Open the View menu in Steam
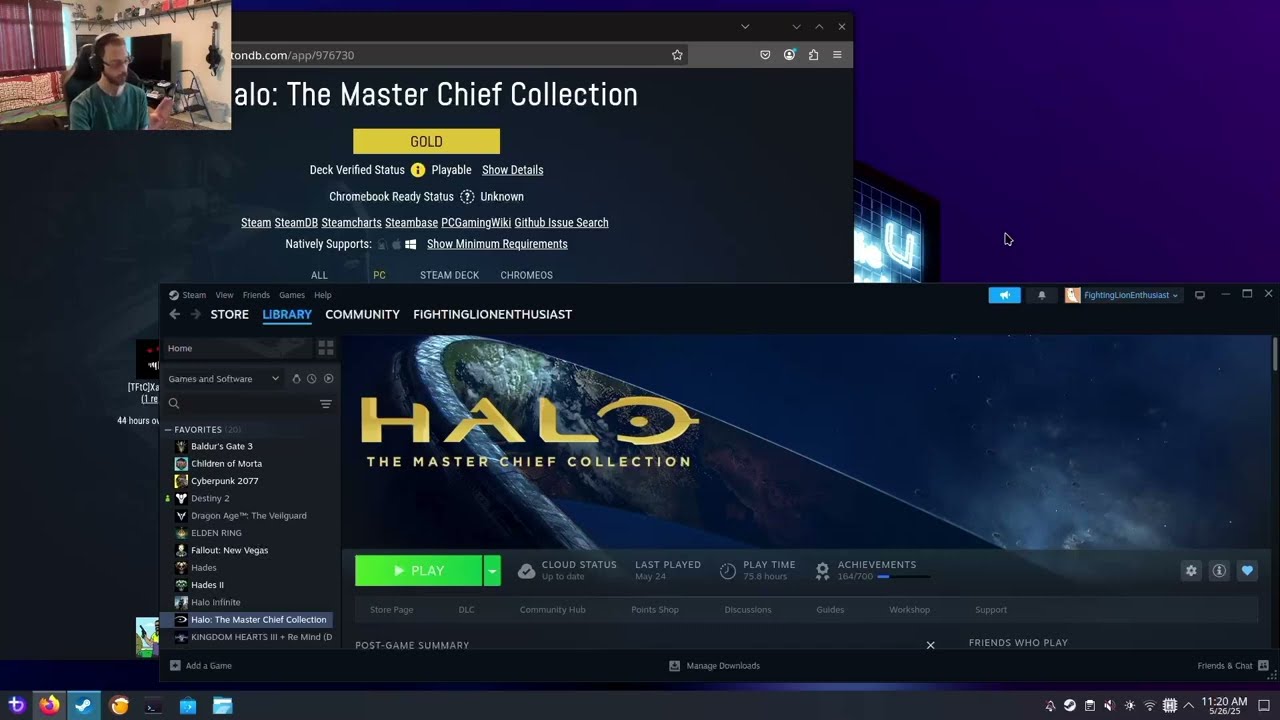This screenshot has height=720, width=1280. 224,295
